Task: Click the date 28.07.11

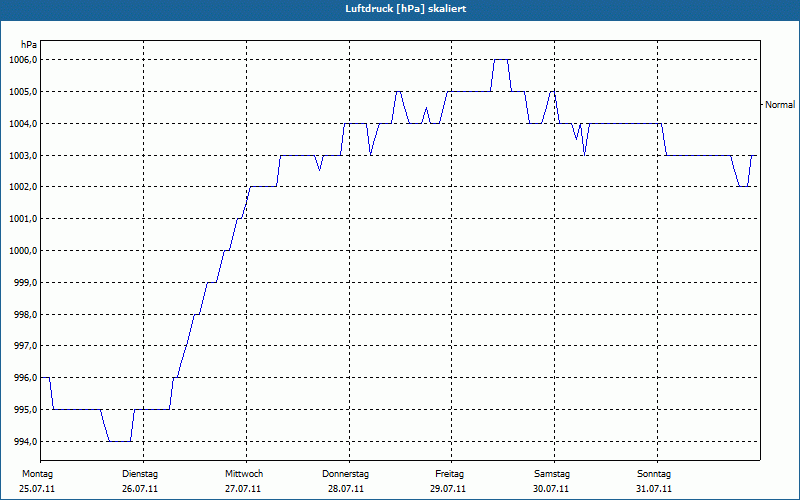Action: pos(346,489)
